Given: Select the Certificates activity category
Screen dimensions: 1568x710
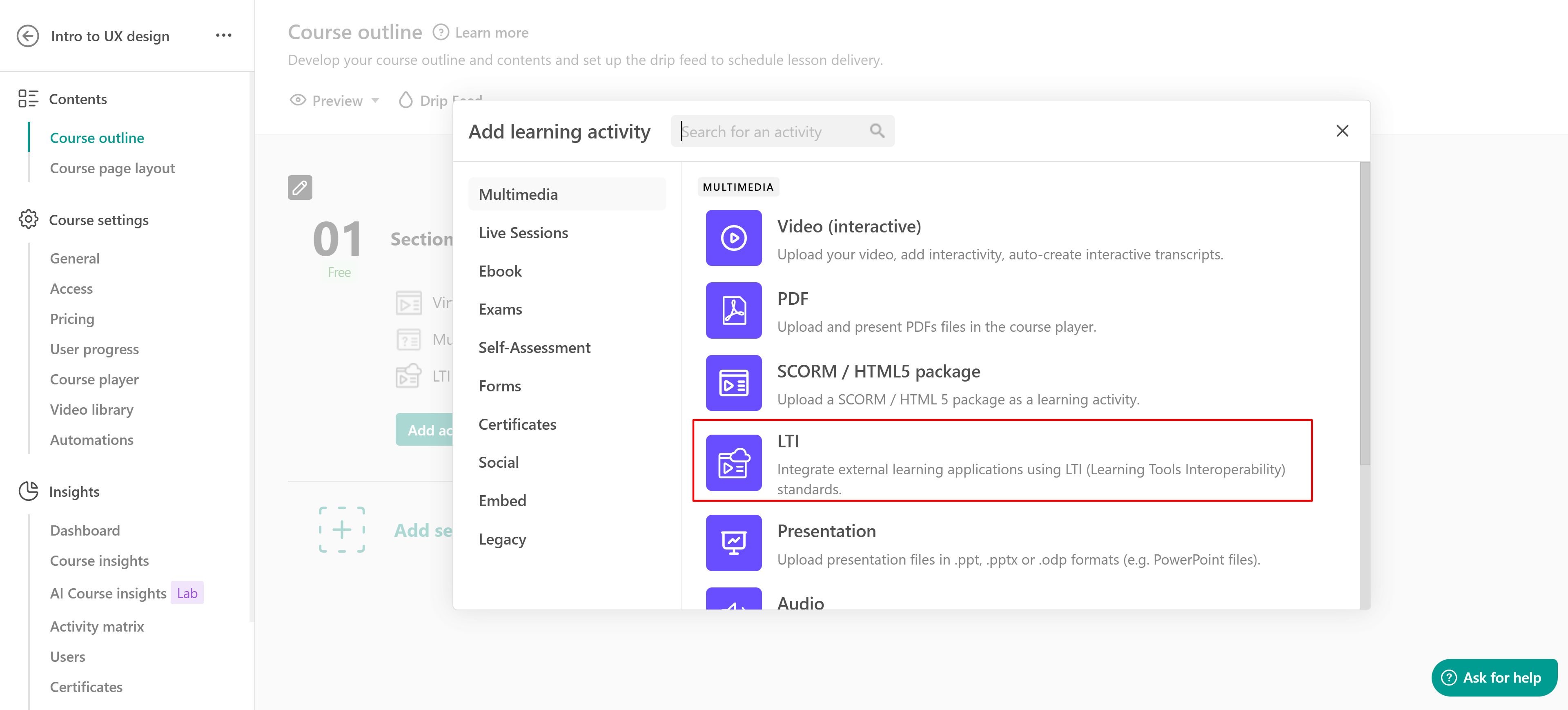Looking at the screenshot, I should coord(517,424).
